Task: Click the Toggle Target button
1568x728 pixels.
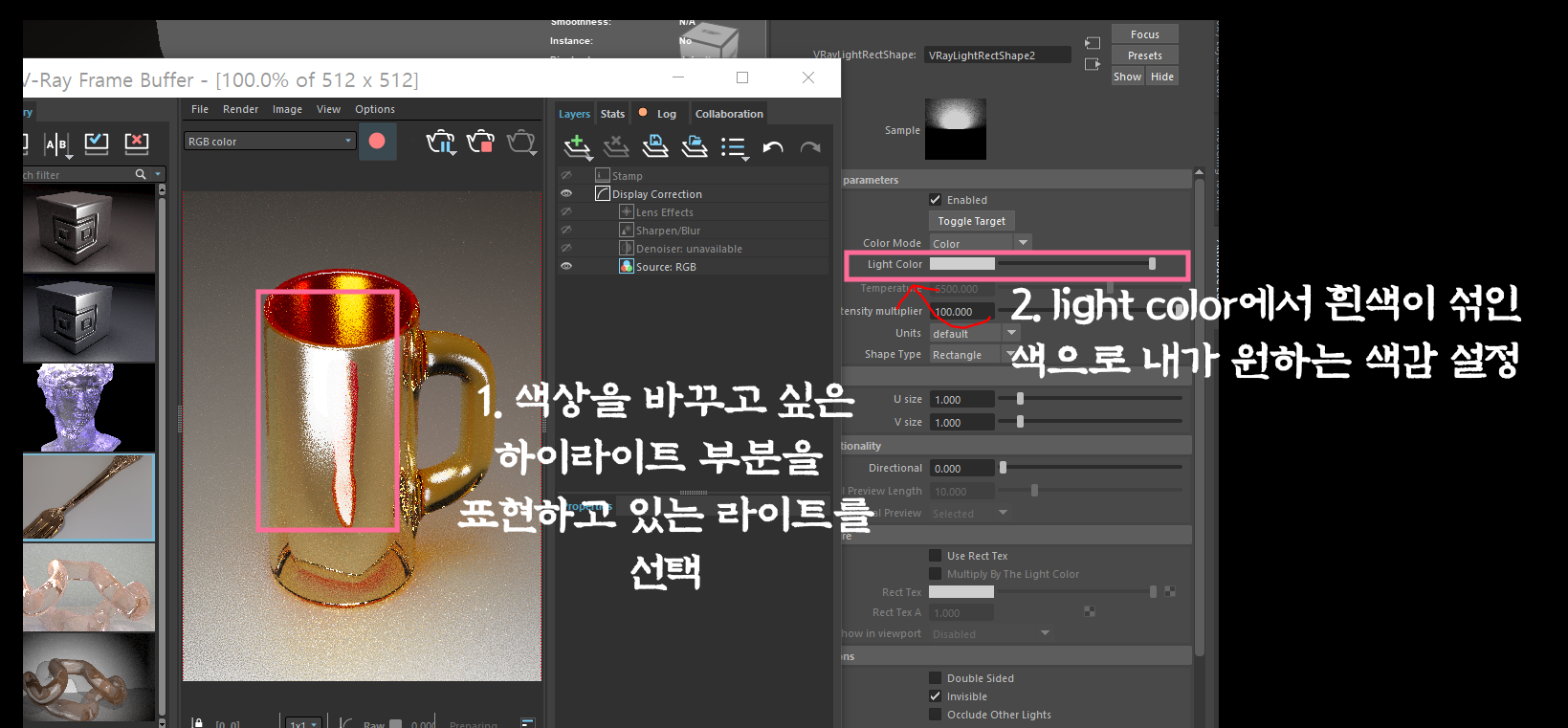Action: coord(971,221)
